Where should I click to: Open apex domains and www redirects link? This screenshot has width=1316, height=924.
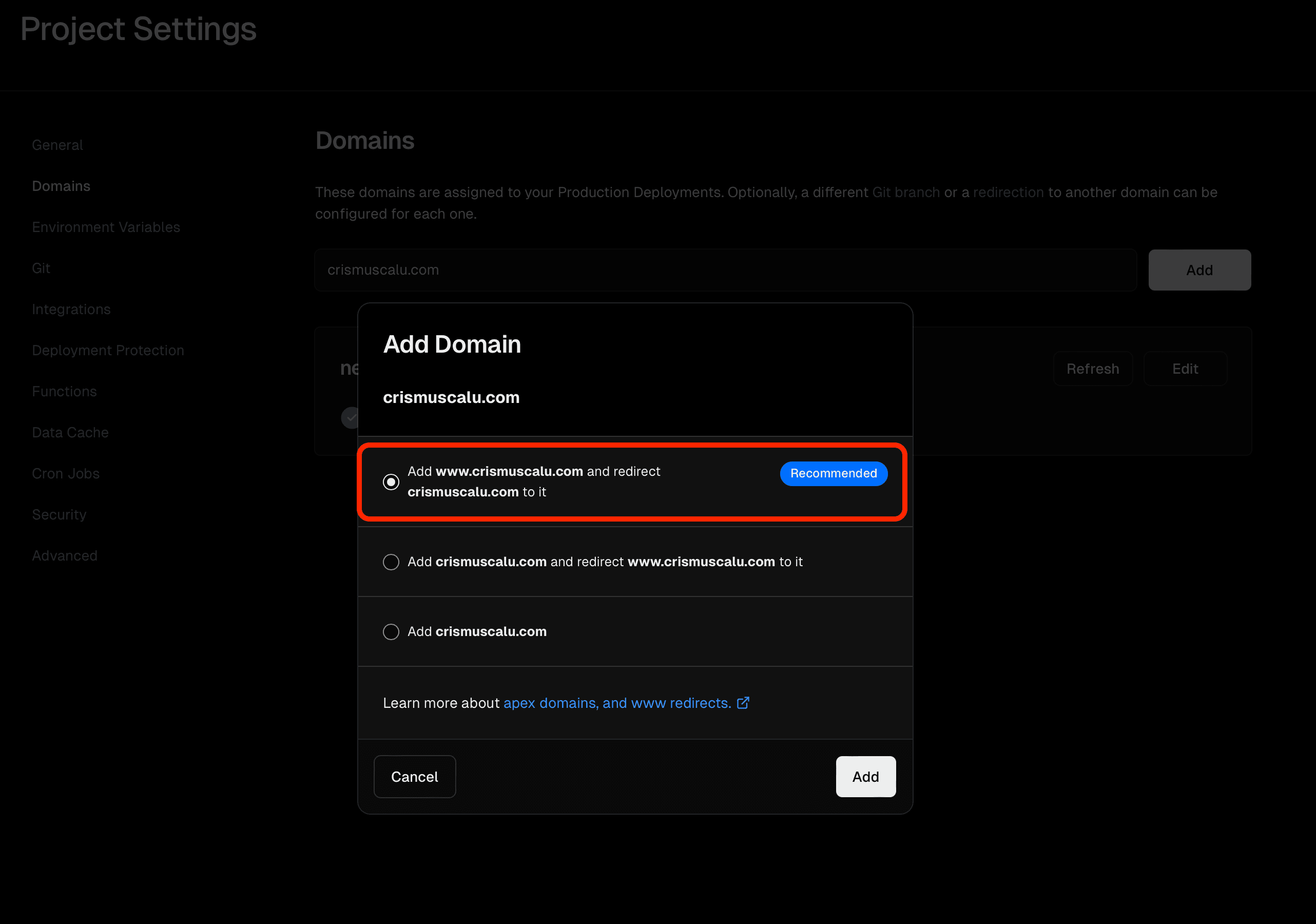coord(617,703)
